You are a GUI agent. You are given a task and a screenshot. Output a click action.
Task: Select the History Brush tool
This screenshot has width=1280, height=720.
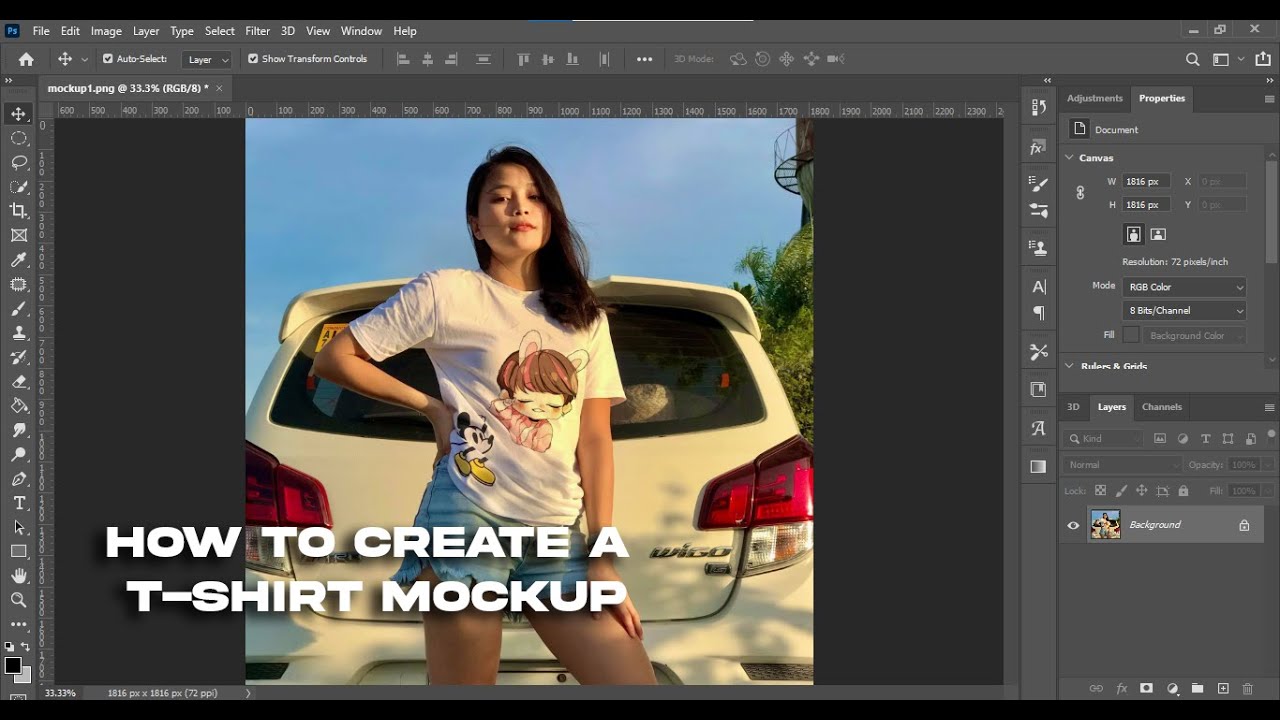[19, 357]
